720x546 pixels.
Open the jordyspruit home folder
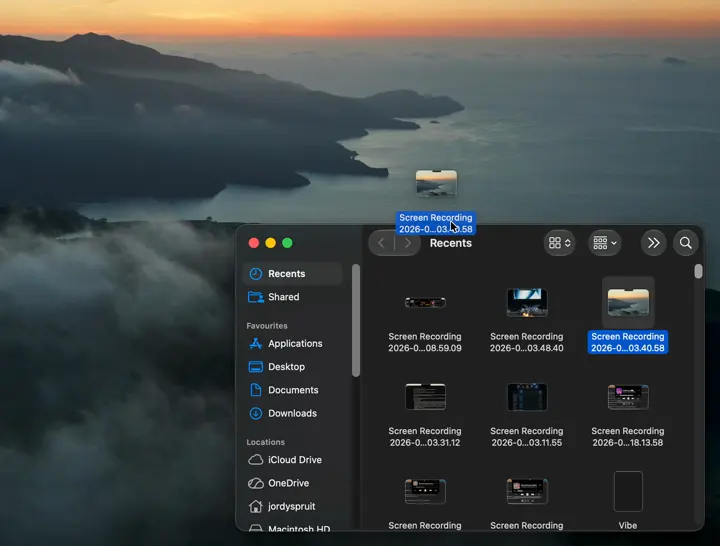point(293,507)
